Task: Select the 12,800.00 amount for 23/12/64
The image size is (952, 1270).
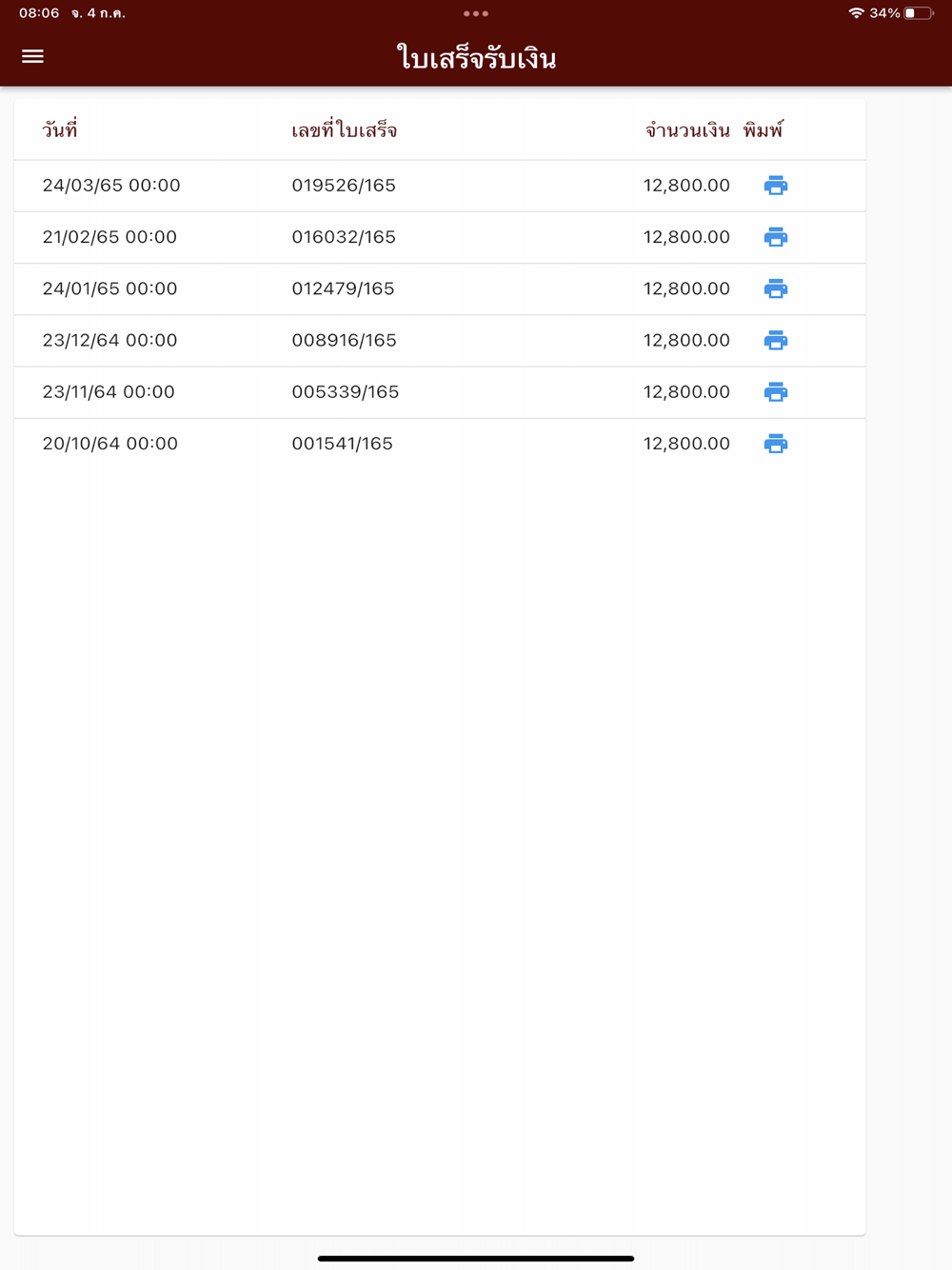Action: pos(686,340)
